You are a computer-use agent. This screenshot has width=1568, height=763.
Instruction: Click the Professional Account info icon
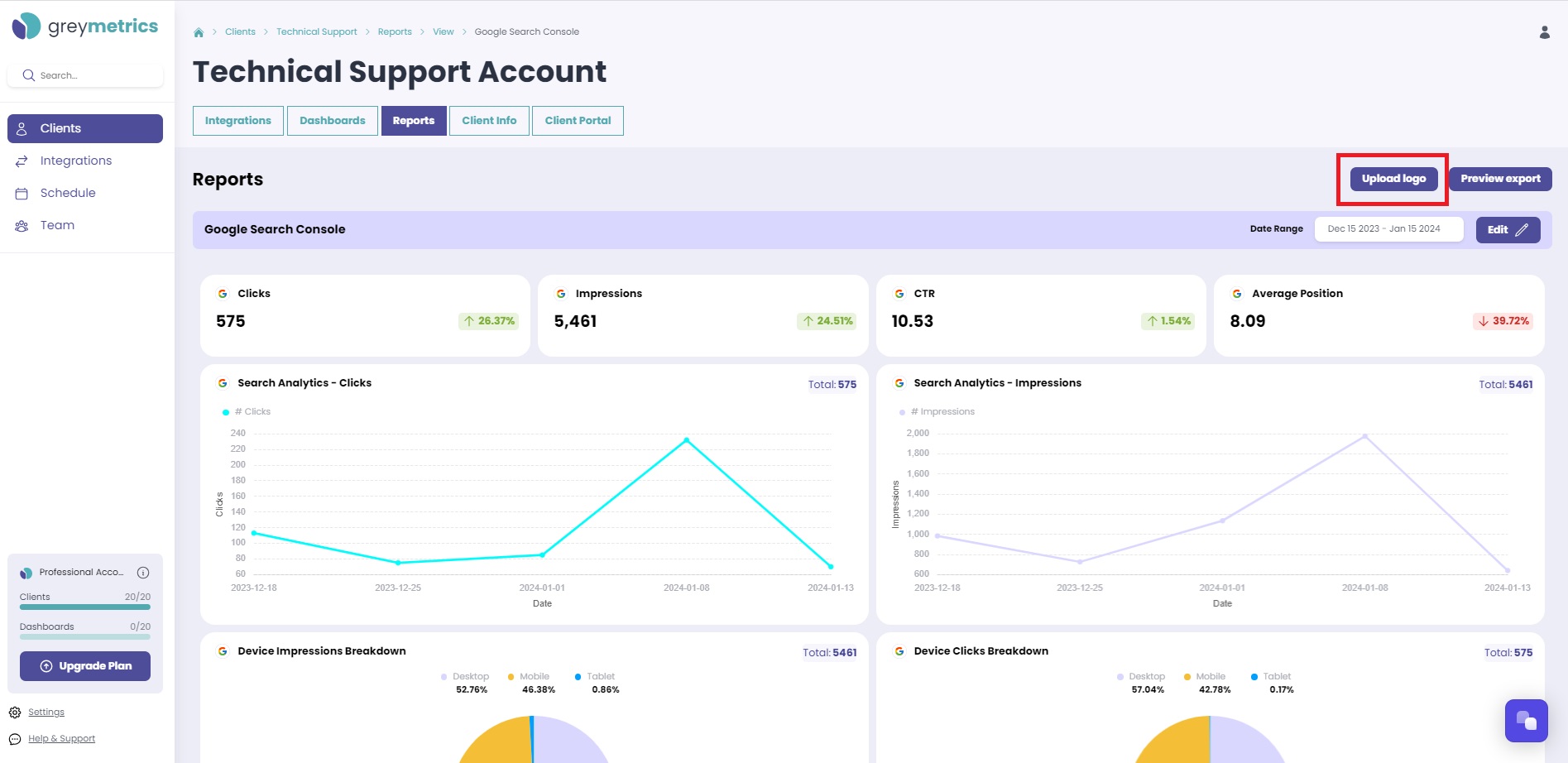point(143,573)
